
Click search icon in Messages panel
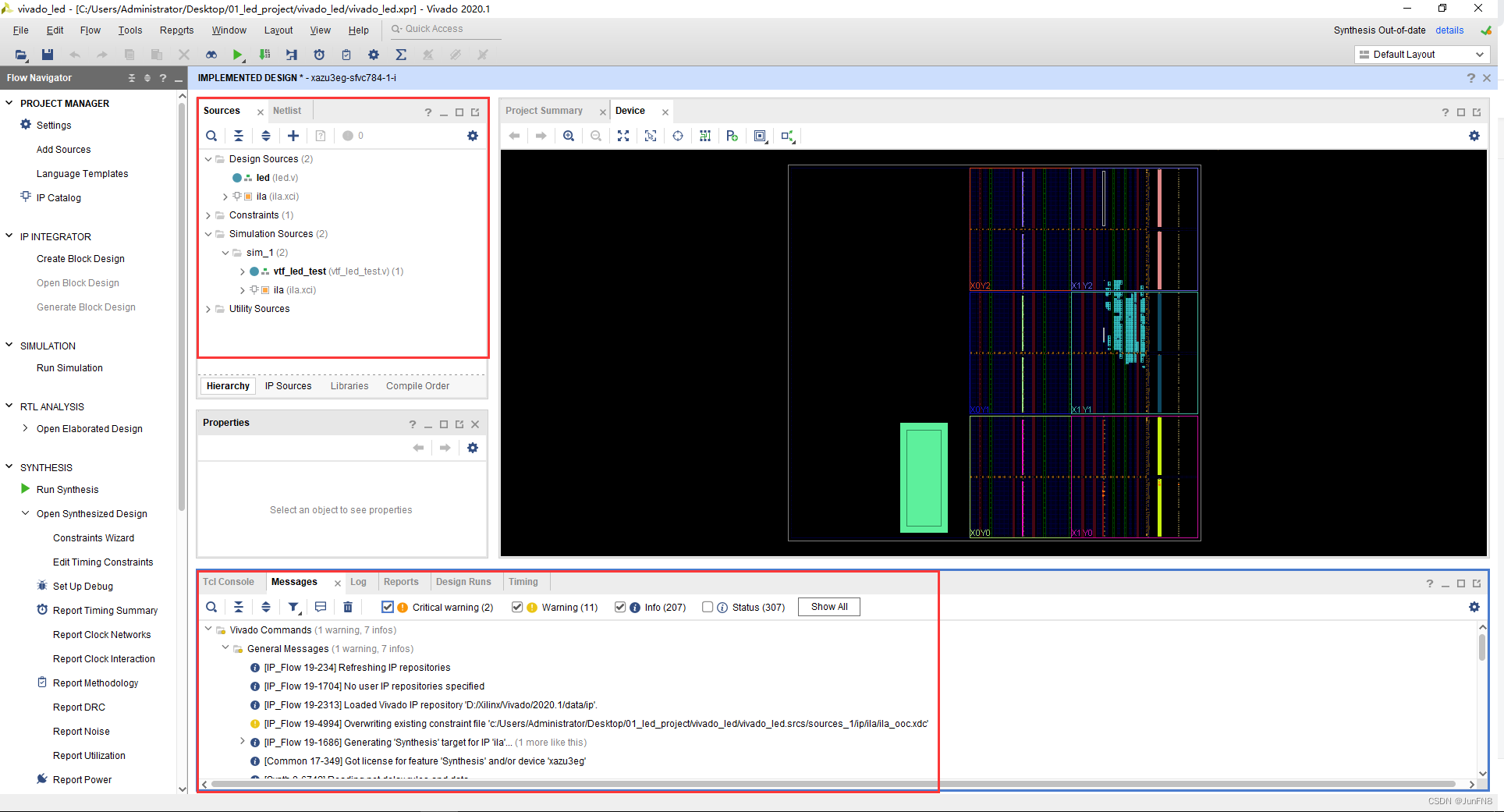(211, 607)
